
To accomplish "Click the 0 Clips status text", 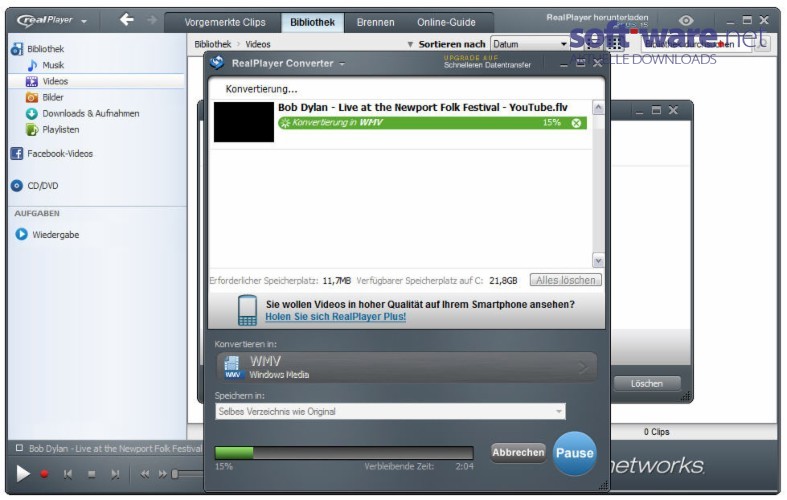I will 657,432.
